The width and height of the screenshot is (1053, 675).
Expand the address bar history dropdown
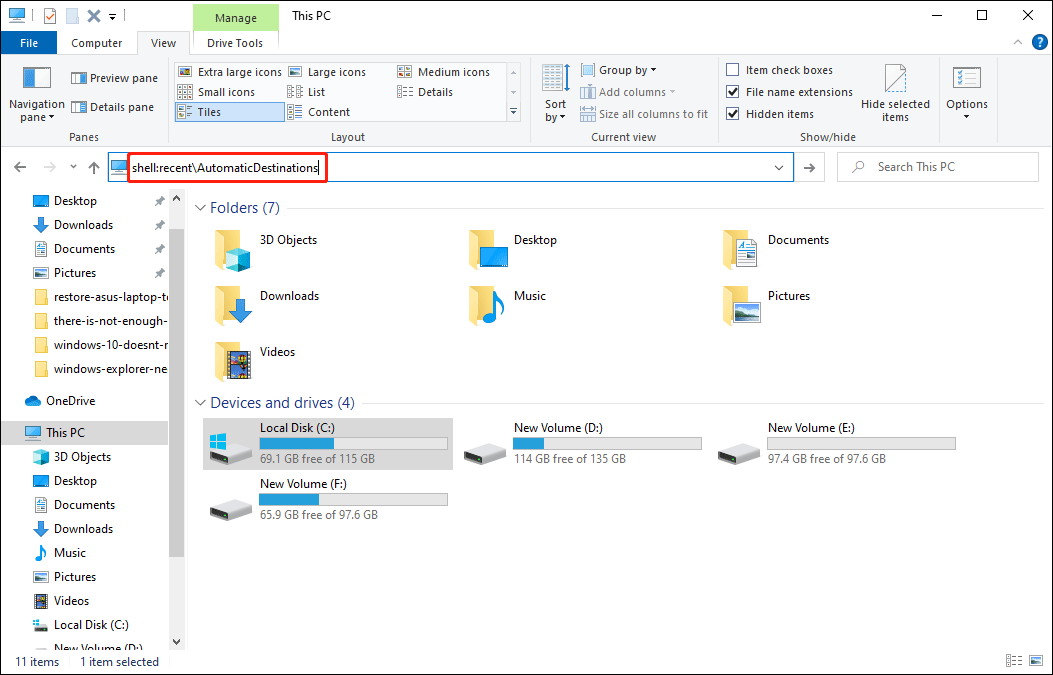click(779, 167)
